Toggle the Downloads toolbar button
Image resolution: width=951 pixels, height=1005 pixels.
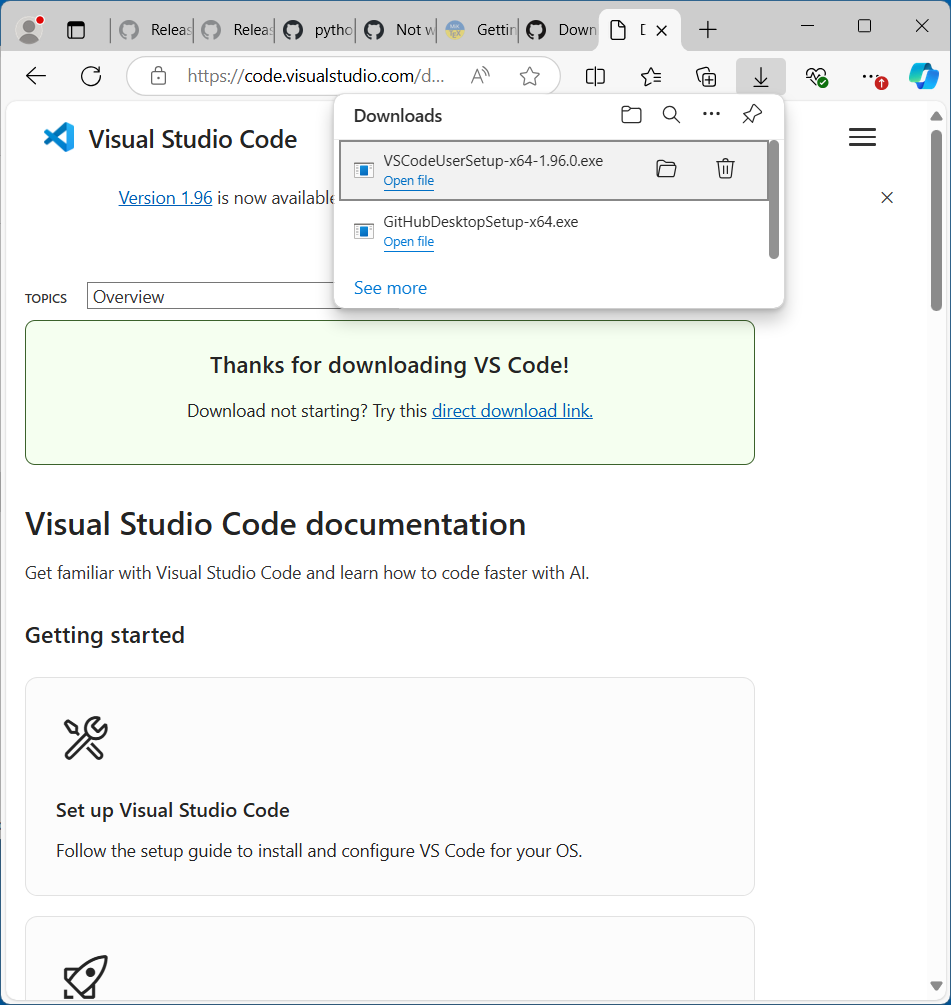(x=761, y=76)
